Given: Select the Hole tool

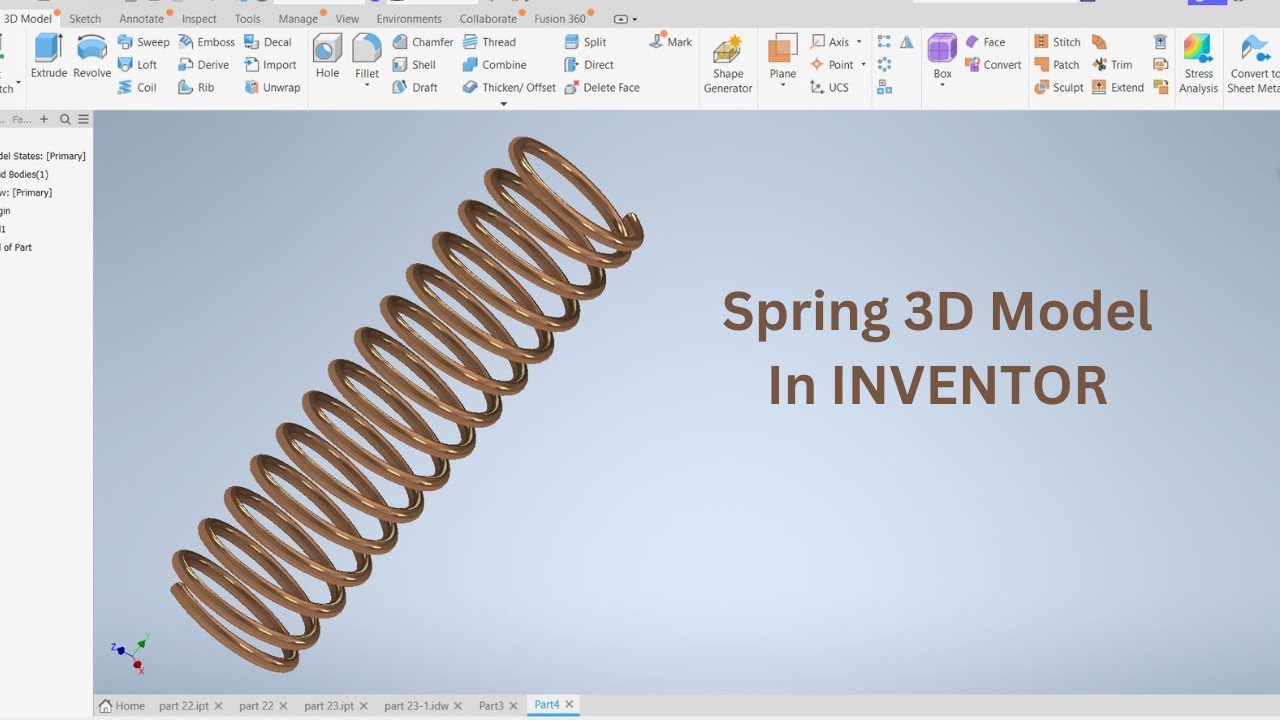Looking at the screenshot, I should coord(327,56).
